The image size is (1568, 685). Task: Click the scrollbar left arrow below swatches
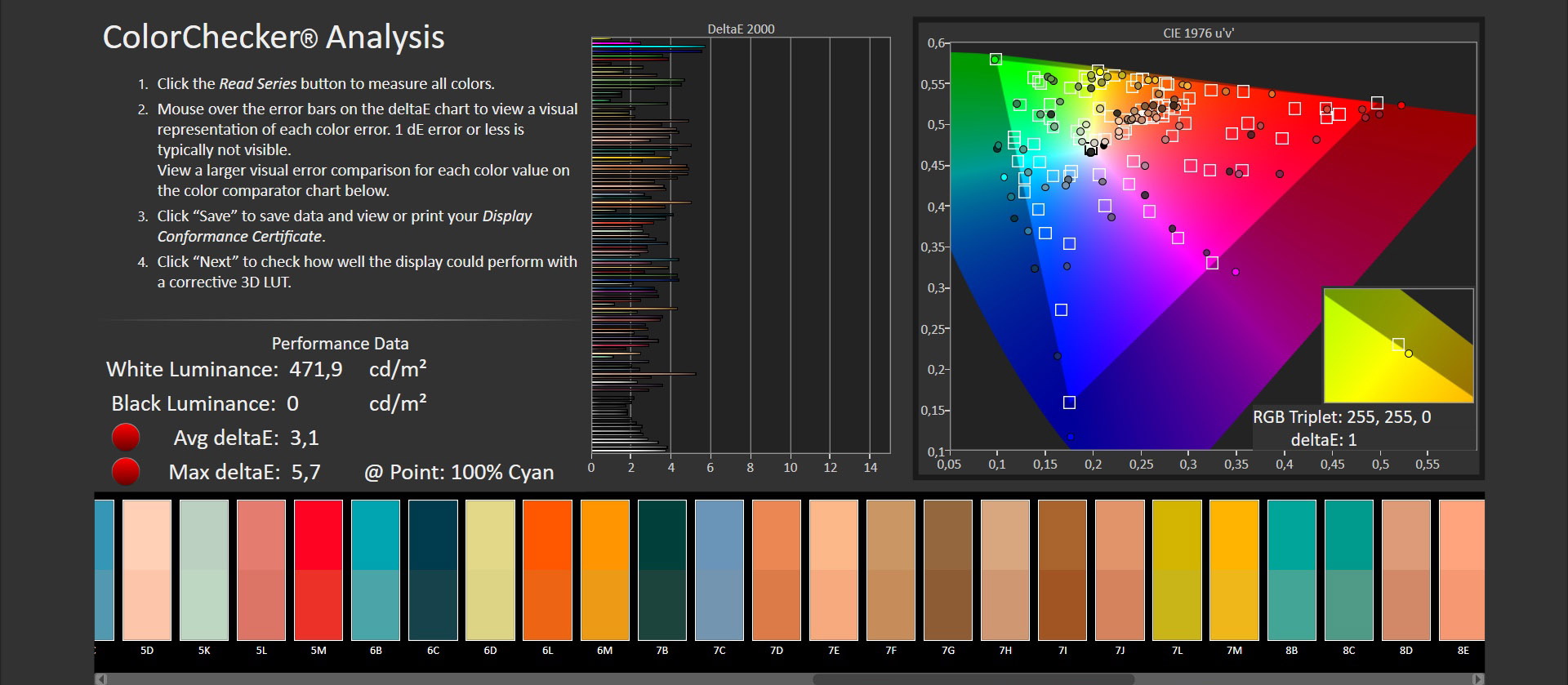click(x=100, y=678)
